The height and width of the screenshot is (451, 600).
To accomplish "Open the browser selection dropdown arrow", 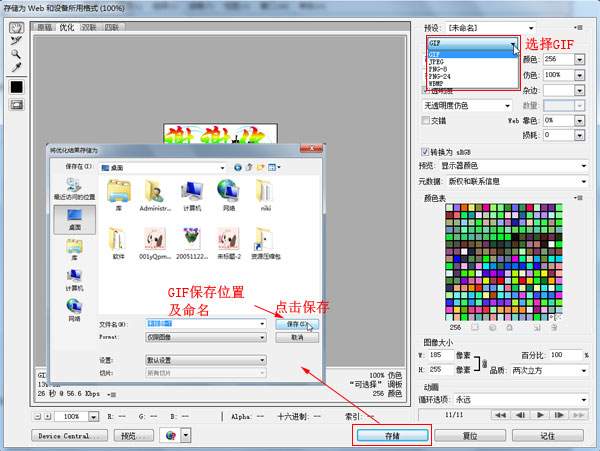I will click(186, 435).
